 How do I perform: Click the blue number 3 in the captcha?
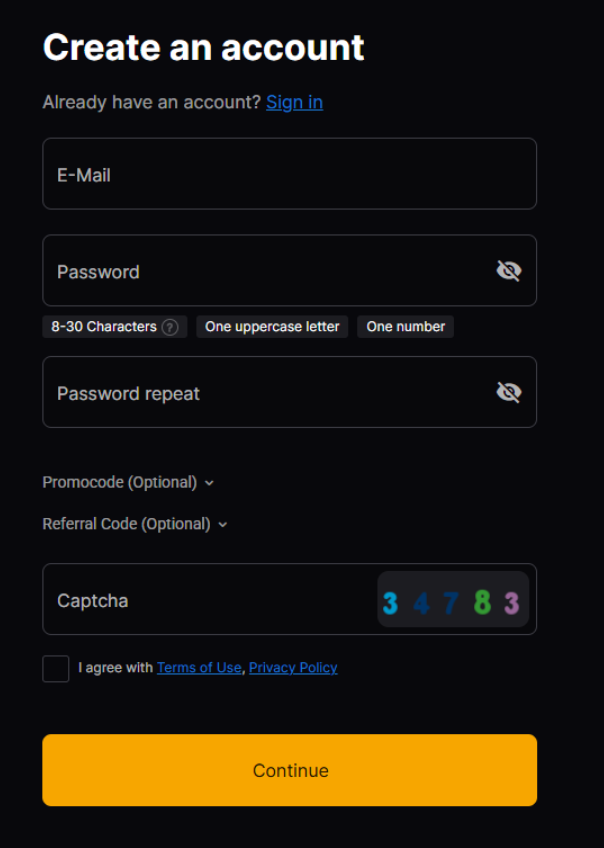pyautogui.click(x=389, y=600)
